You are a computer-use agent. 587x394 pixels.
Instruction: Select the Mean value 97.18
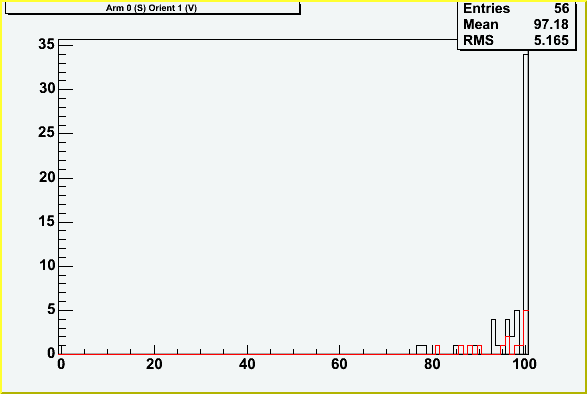click(x=551, y=24)
